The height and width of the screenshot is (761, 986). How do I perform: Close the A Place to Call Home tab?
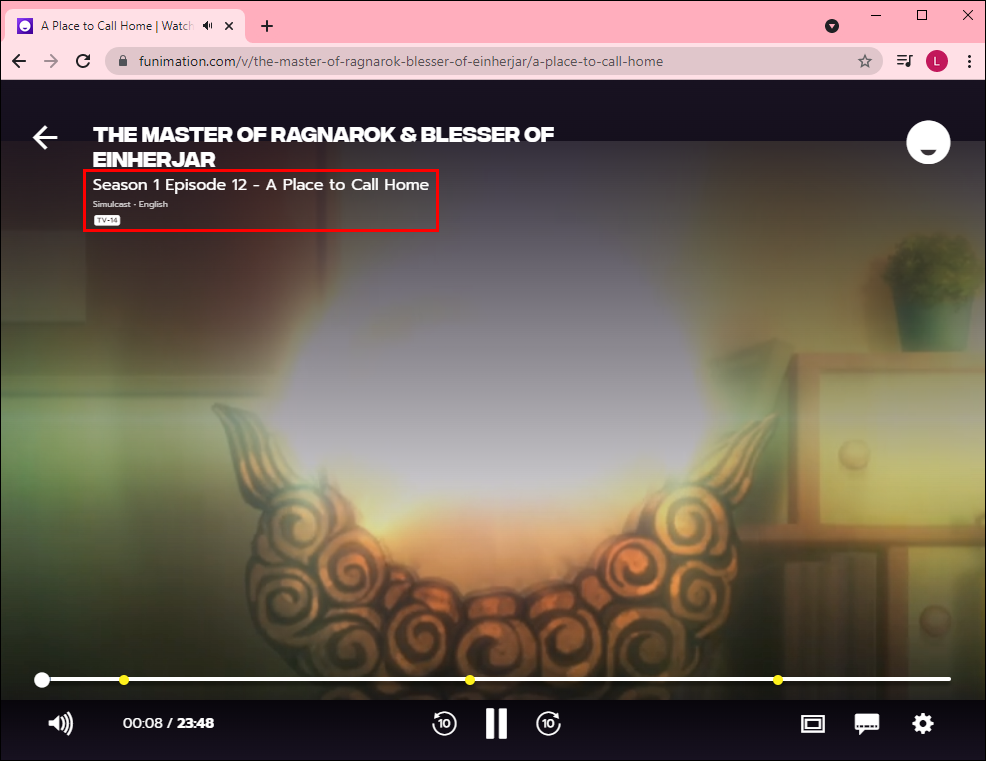(x=230, y=26)
